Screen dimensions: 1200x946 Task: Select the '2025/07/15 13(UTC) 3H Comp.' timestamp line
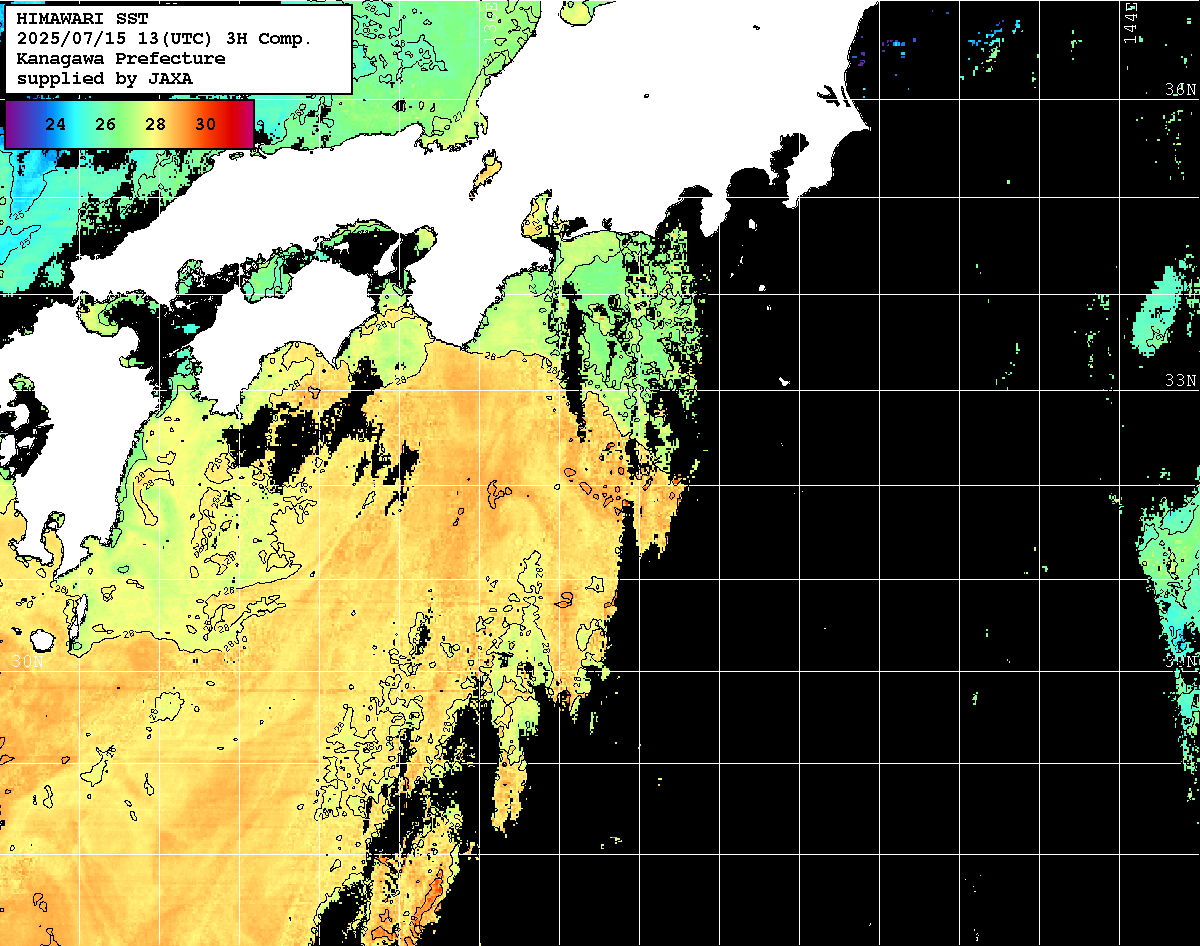(x=164, y=38)
